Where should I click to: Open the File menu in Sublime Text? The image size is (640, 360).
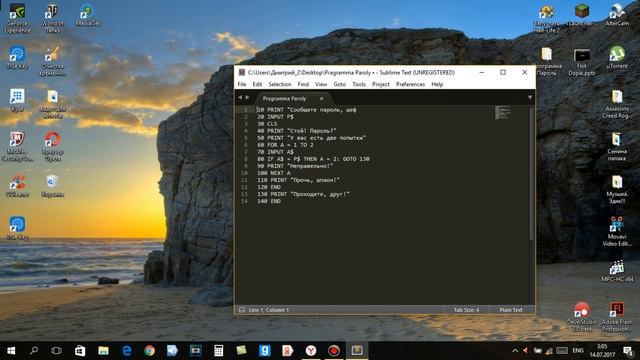[242, 84]
